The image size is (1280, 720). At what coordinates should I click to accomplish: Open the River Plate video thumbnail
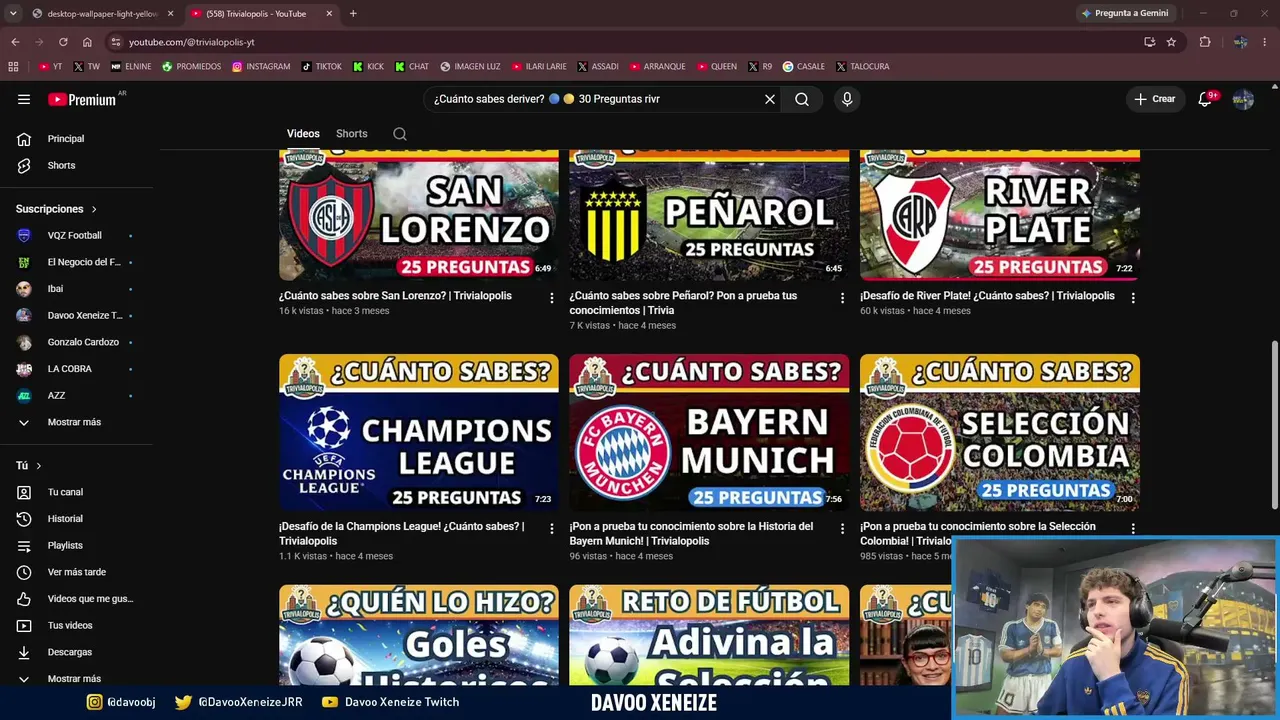click(1000, 216)
